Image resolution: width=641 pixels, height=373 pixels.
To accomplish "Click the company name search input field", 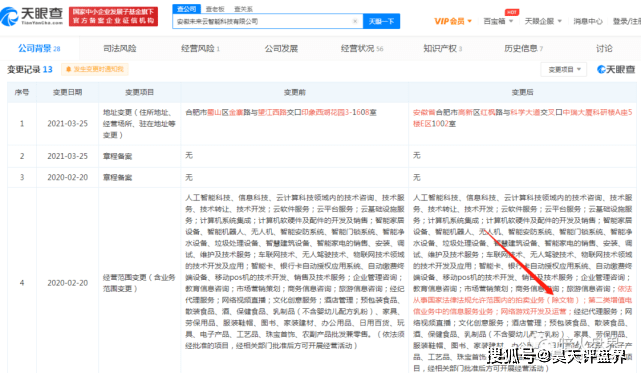I will tap(262, 21).
